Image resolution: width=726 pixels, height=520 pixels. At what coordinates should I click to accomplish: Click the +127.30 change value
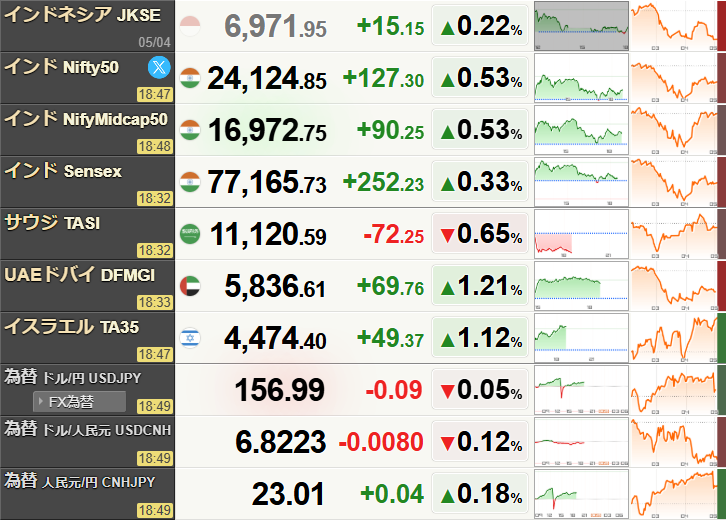coord(383,78)
